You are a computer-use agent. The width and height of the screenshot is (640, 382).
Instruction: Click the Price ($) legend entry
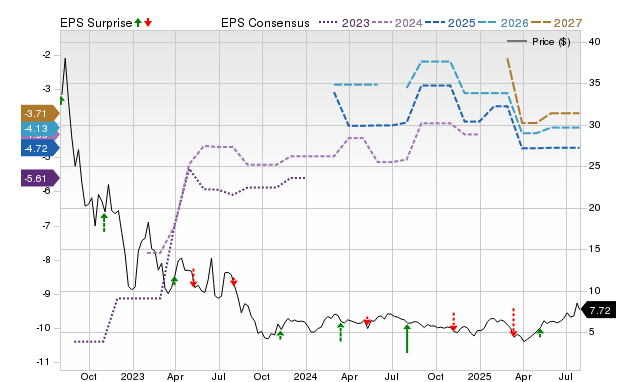(539, 41)
